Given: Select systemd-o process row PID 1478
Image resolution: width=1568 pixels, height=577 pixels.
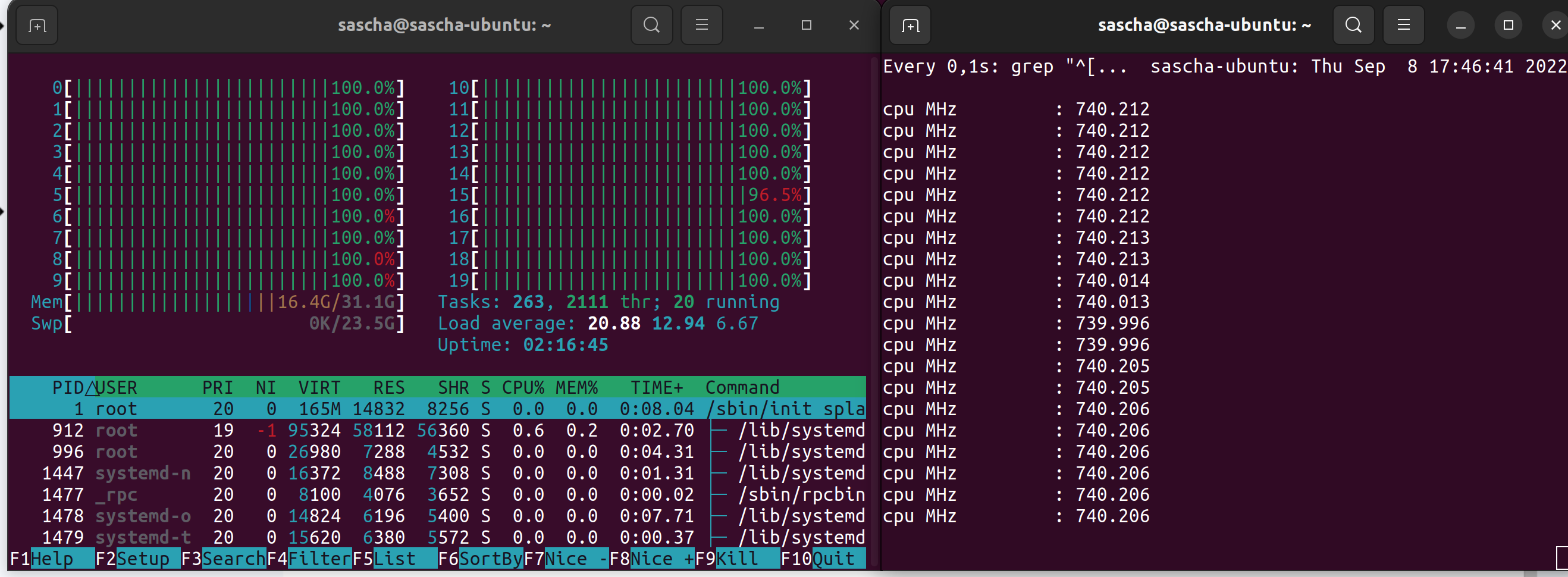Looking at the screenshot, I should click(x=438, y=515).
